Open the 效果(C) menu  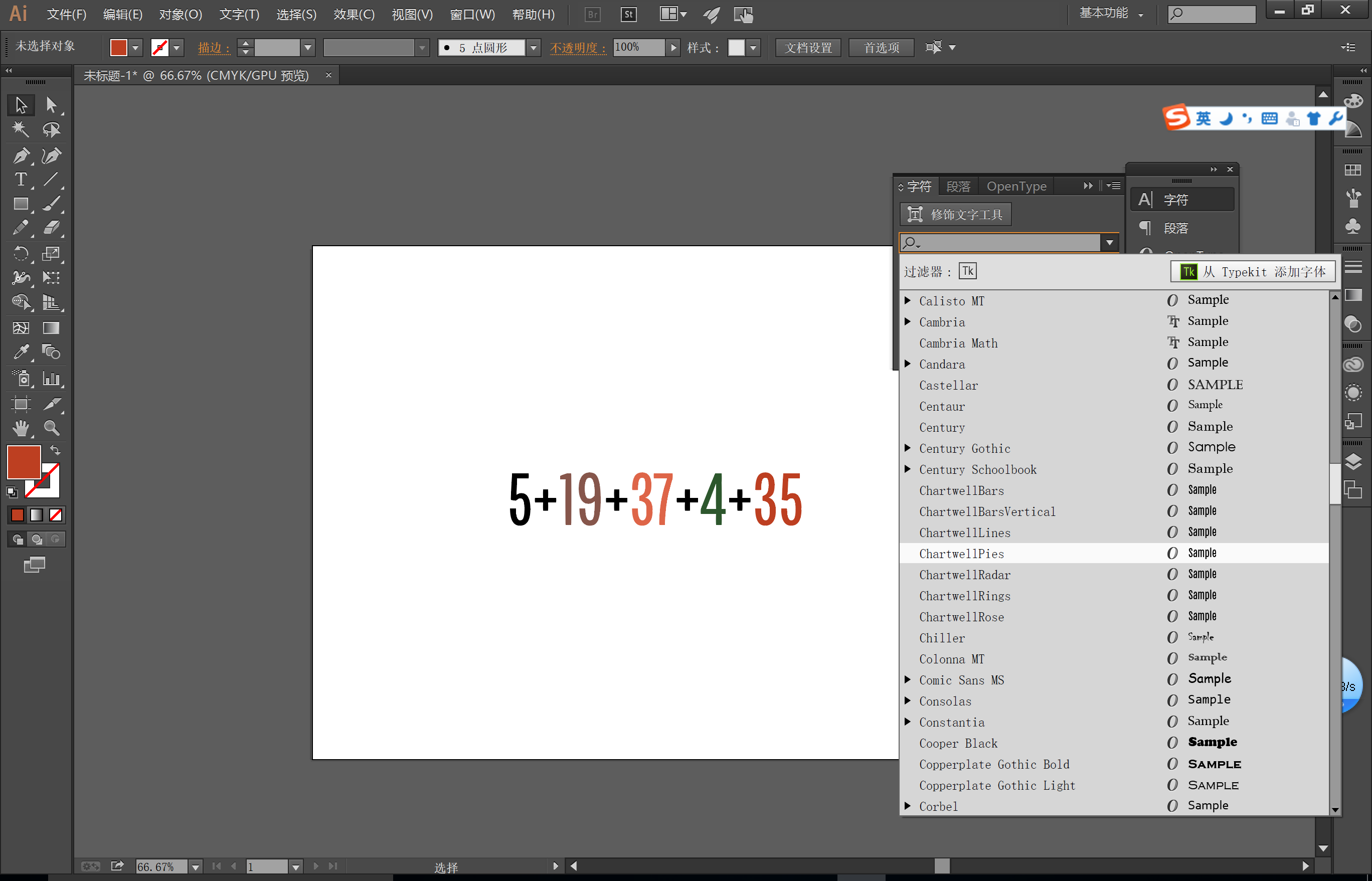point(354,15)
